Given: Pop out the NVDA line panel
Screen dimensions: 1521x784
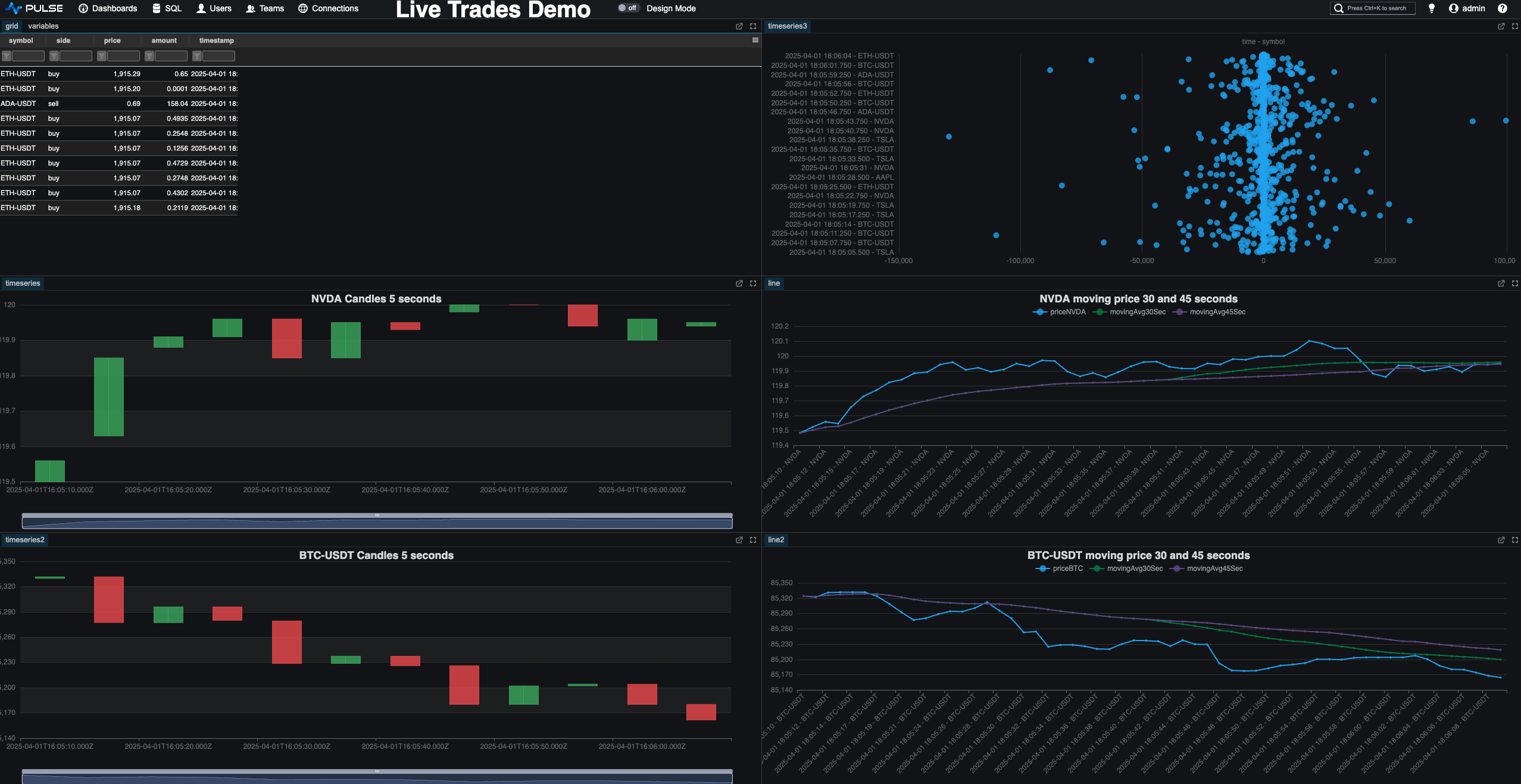Looking at the screenshot, I should [x=1501, y=283].
